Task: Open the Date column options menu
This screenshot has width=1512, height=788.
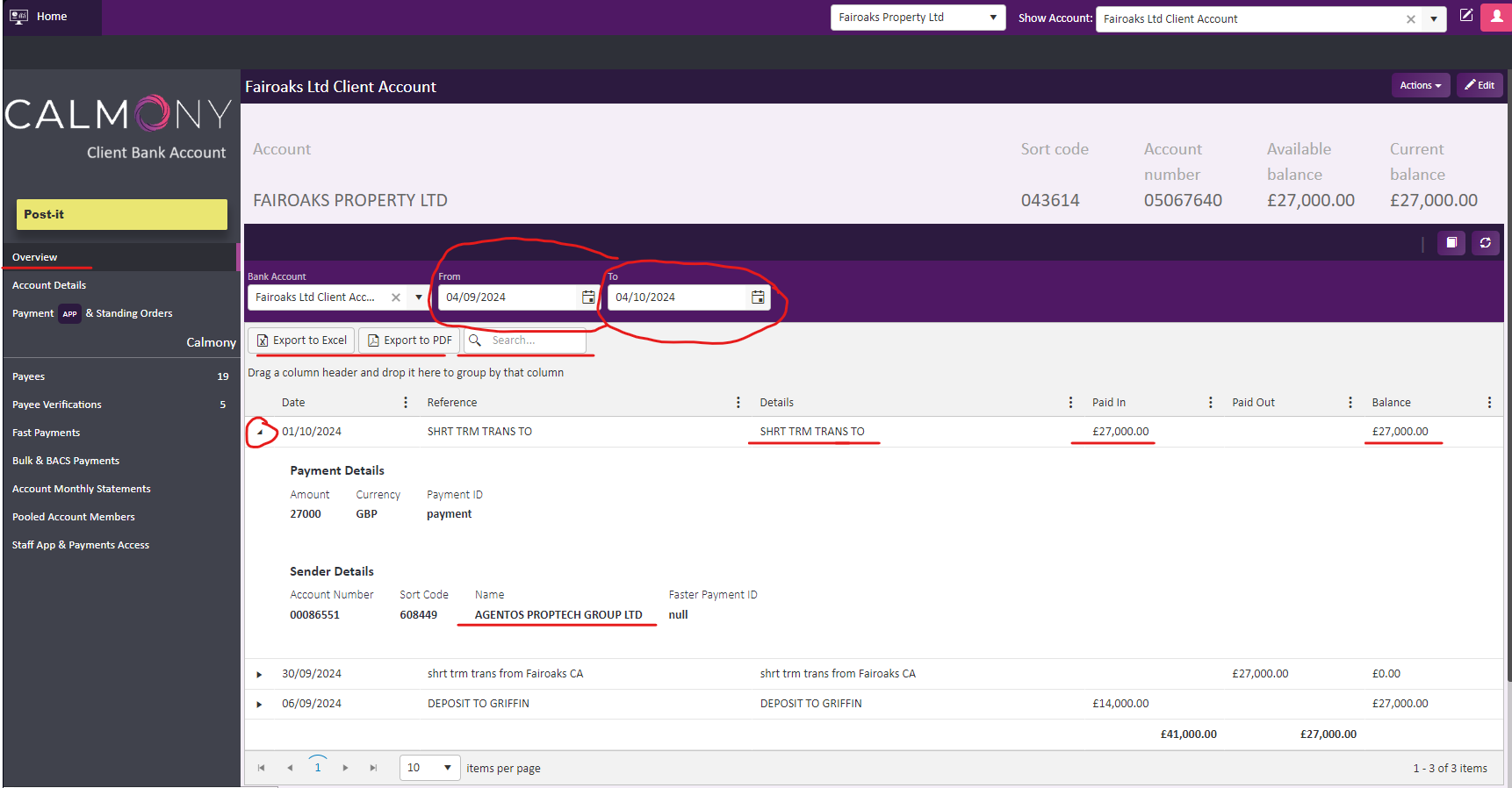Action: click(406, 403)
